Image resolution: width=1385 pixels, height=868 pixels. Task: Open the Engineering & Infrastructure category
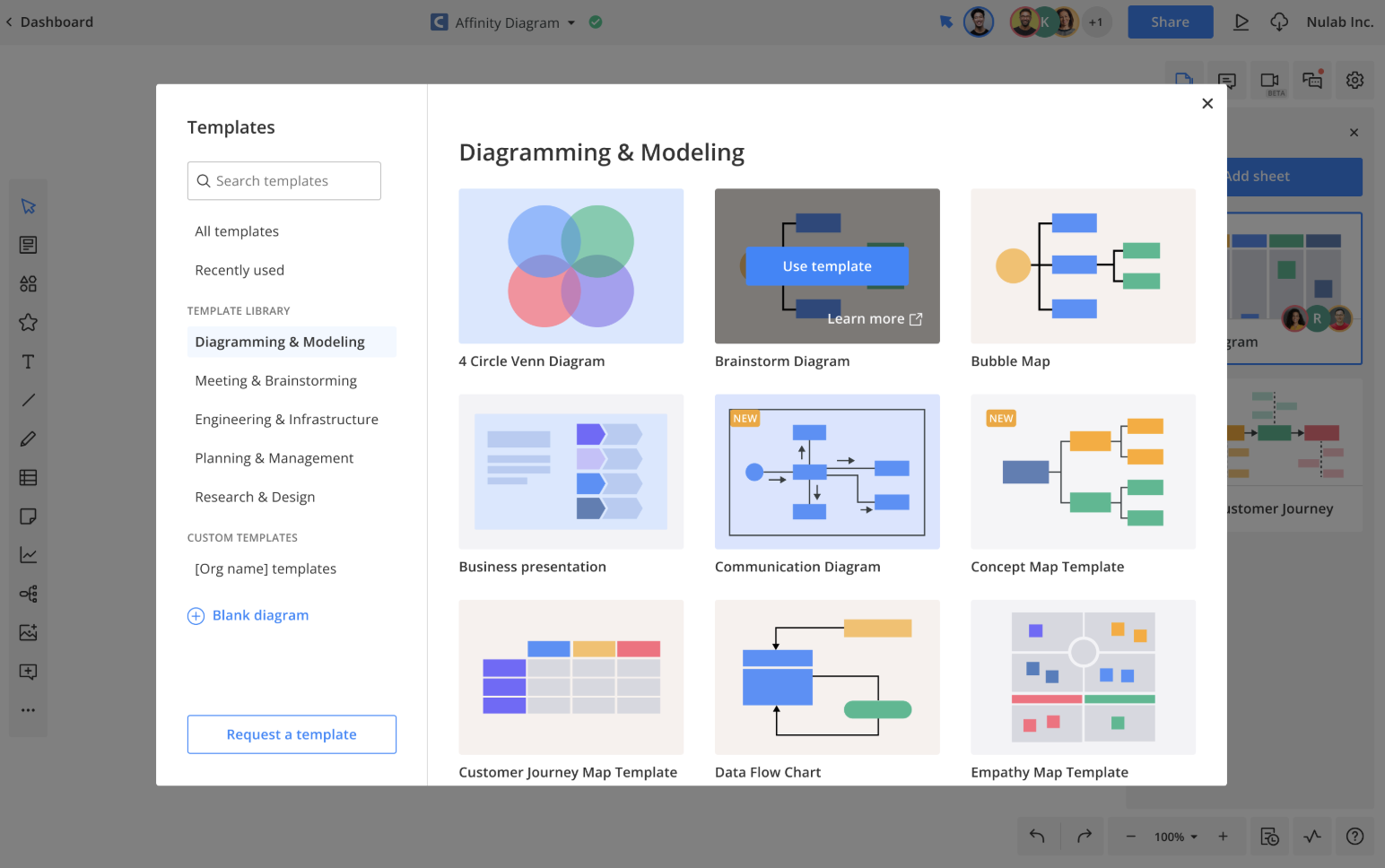286,420
